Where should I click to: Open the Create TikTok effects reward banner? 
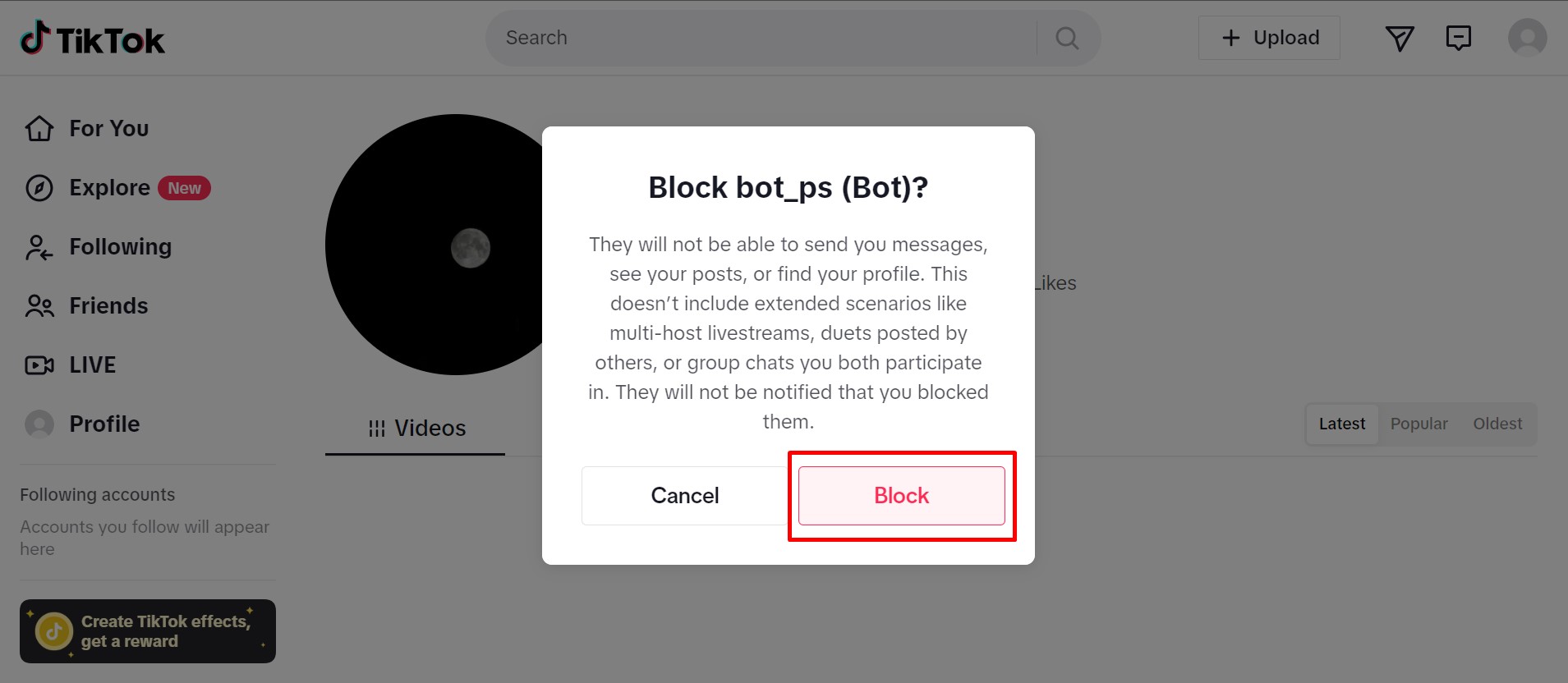pyautogui.click(x=147, y=631)
